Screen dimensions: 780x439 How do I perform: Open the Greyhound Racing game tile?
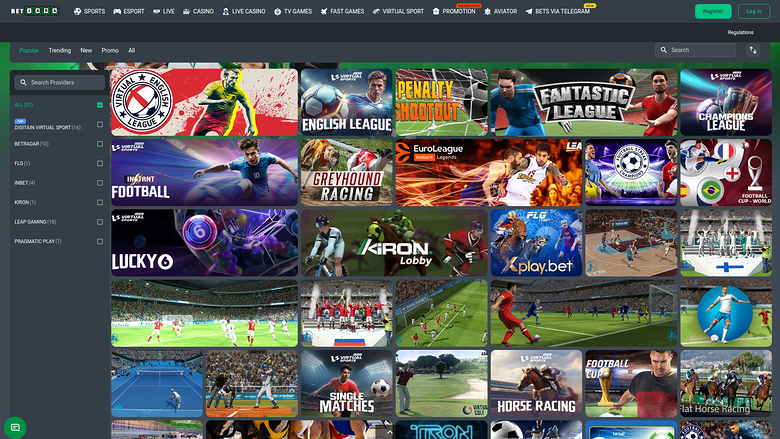pyautogui.click(x=347, y=173)
